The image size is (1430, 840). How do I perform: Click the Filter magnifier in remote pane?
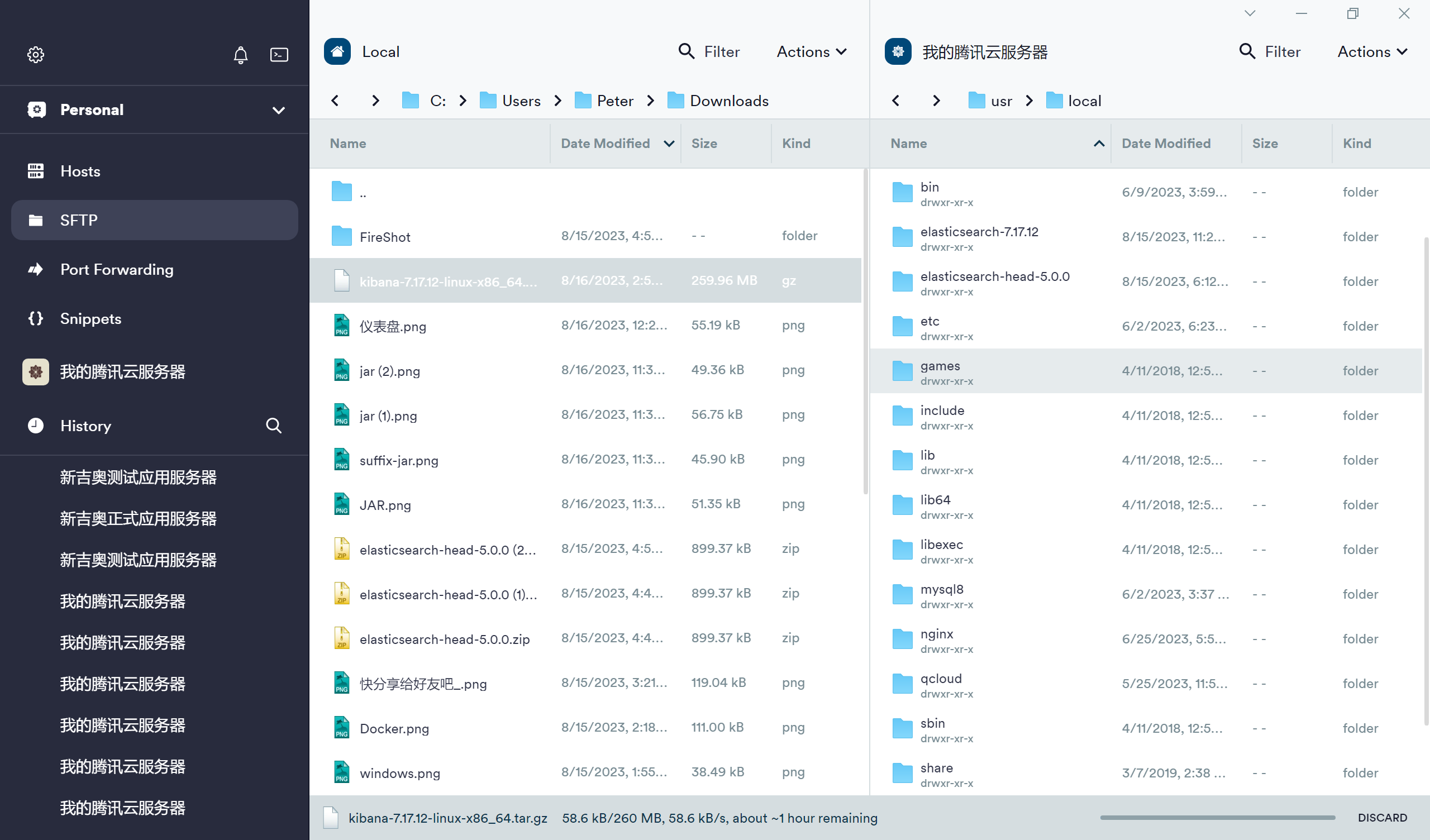point(1247,51)
